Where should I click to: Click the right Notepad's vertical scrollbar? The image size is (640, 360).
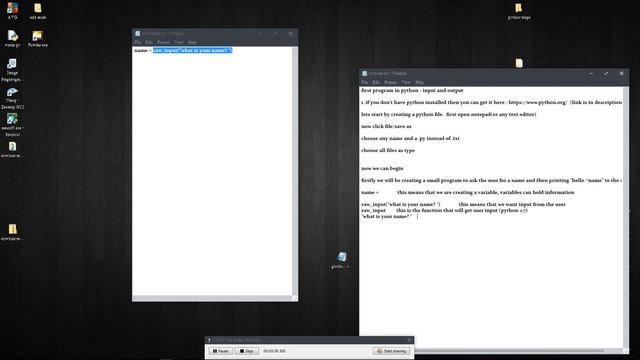(626, 217)
